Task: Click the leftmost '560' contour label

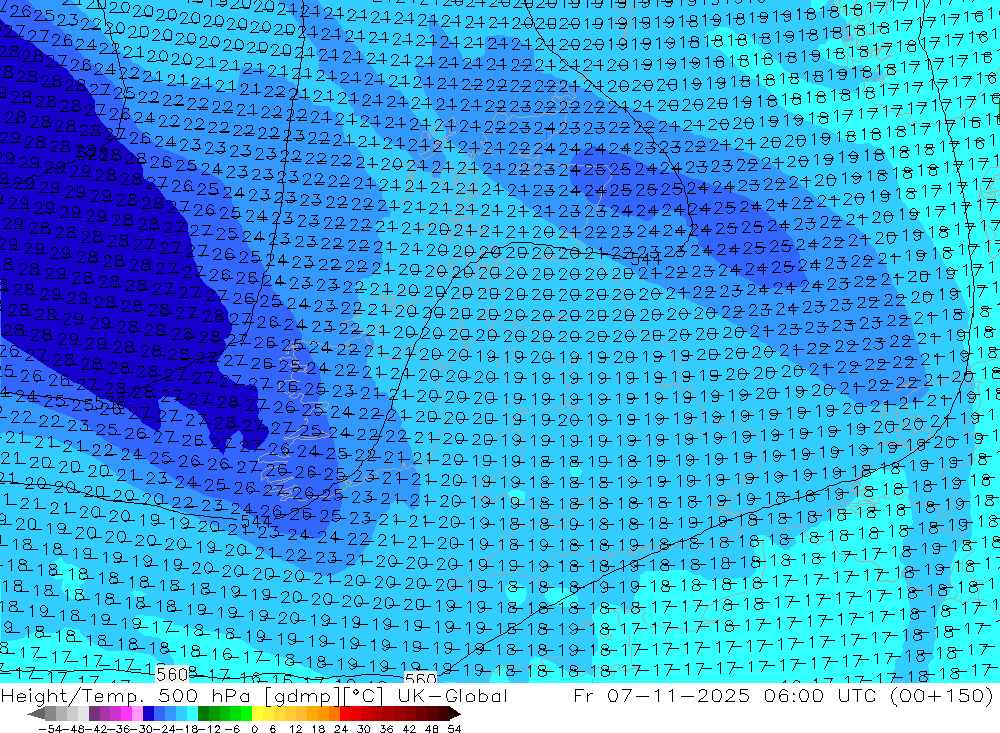Action: [x=172, y=674]
